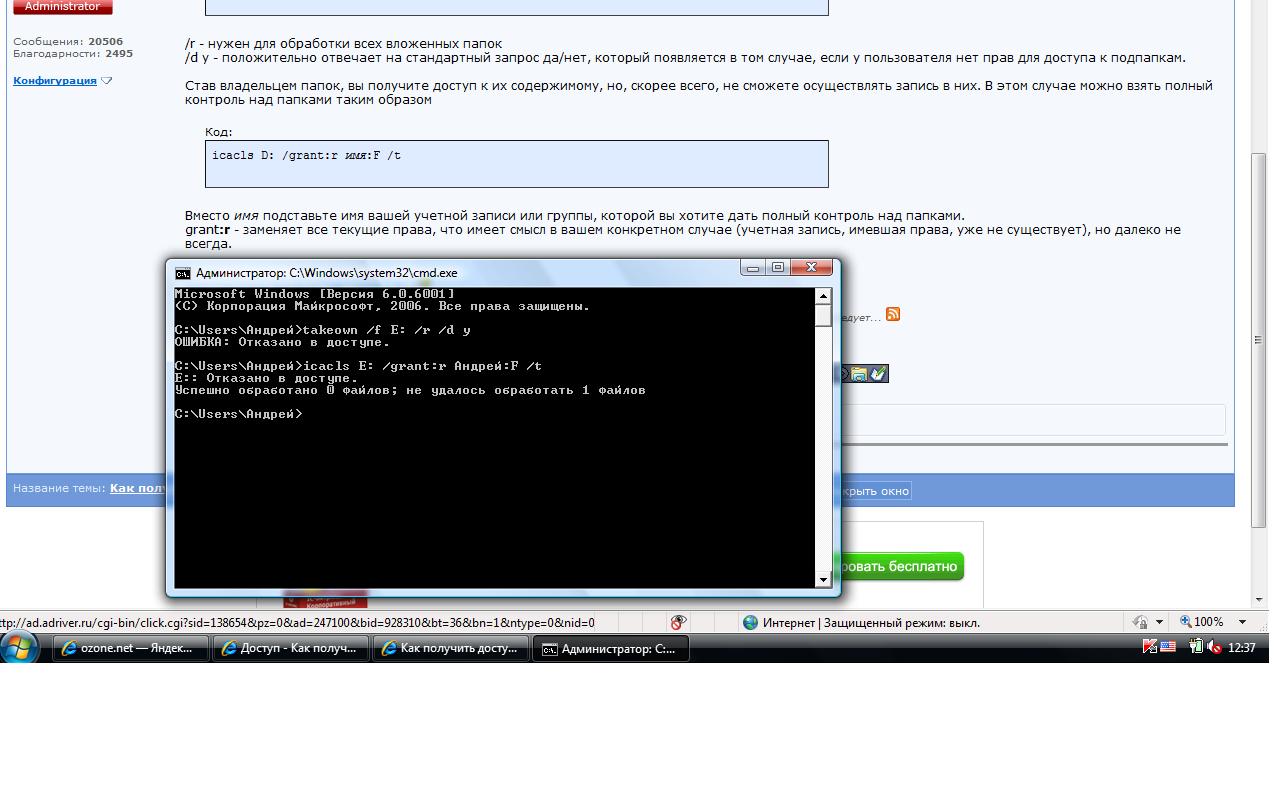Viewport: 1280px width, 800px height.
Task: Click the cmd scrollbar down arrow
Action: point(823,579)
